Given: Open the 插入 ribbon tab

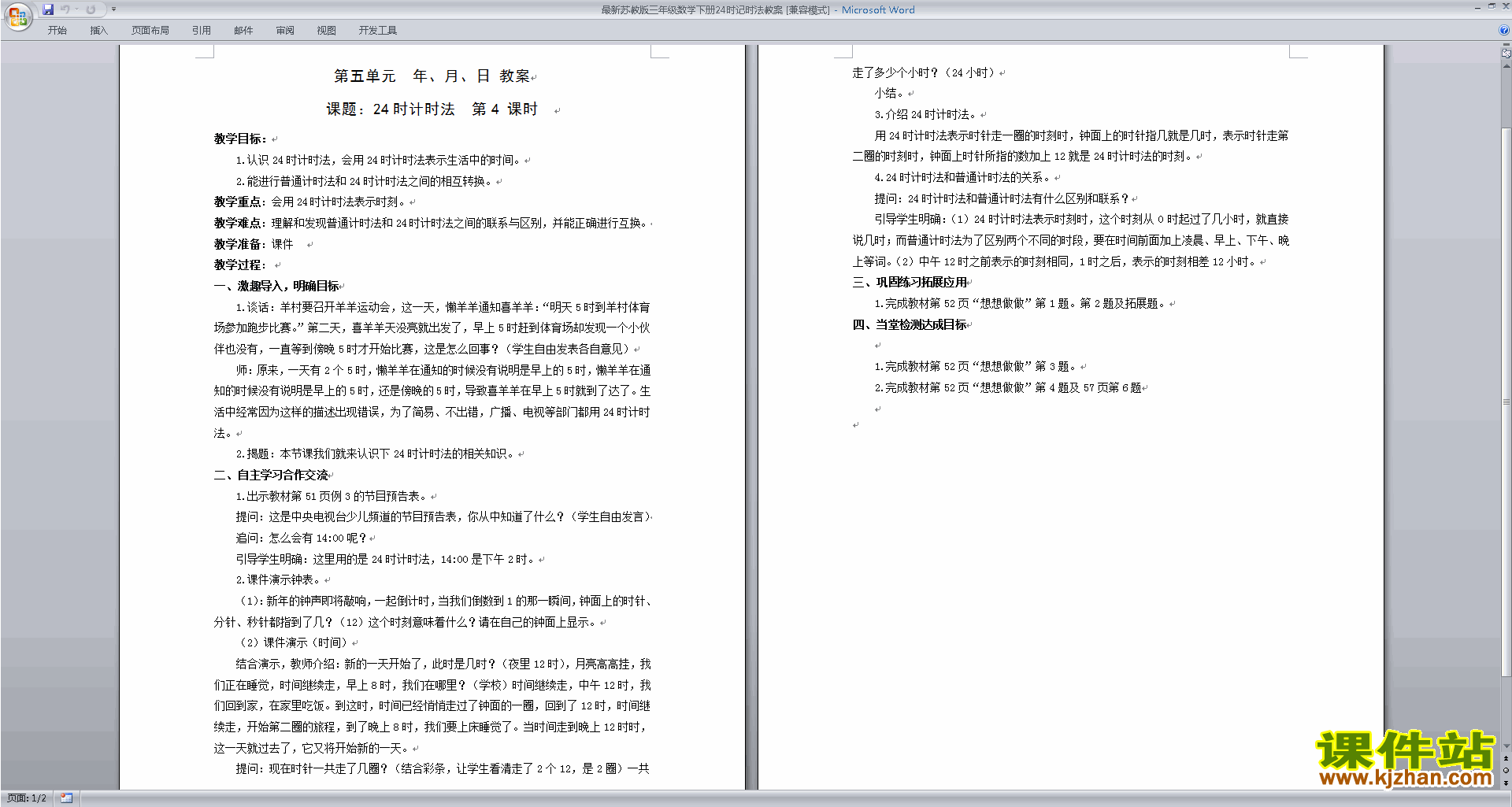Looking at the screenshot, I should click(x=98, y=31).
